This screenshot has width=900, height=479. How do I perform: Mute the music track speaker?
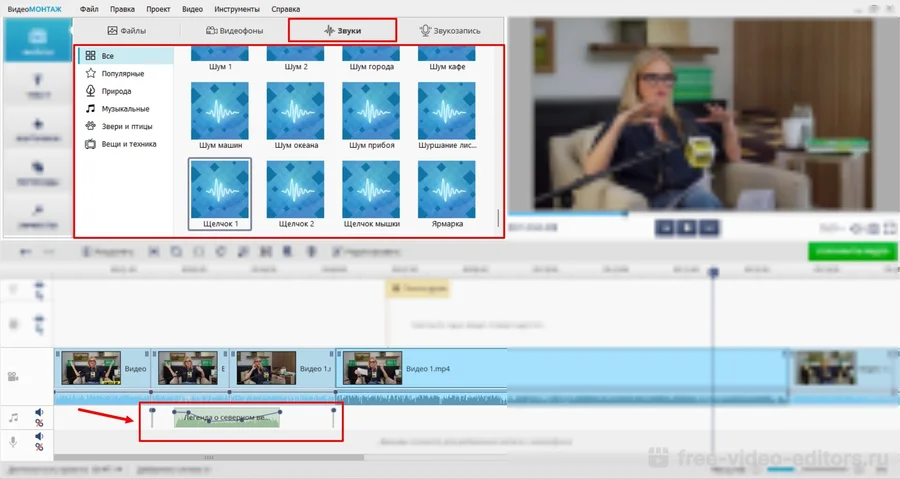[40, 412]
